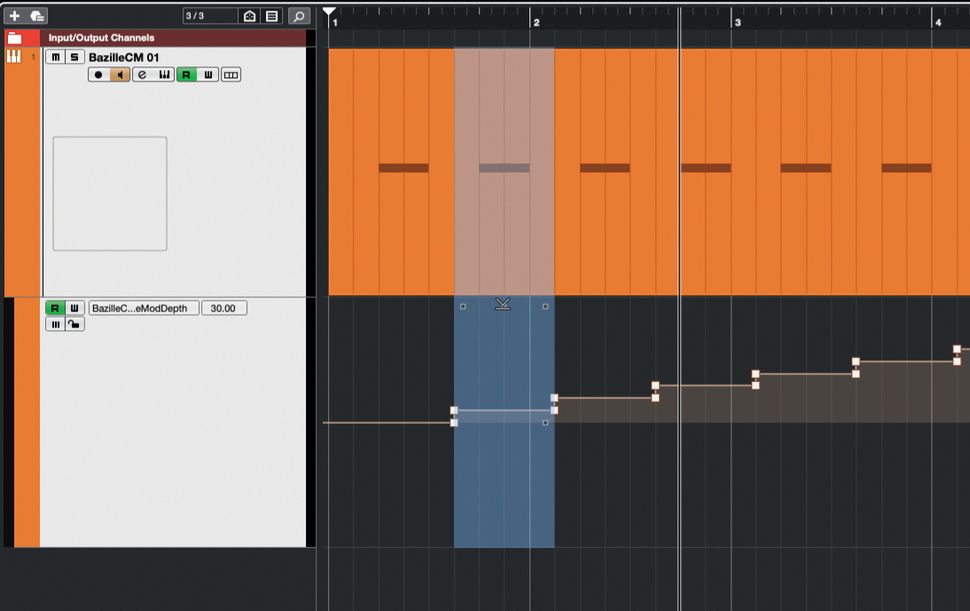Screen dimensions: 970x611
Task: Select the Edit Channel Settings icon on BazilleCM 01
Action: coord(140,74)
